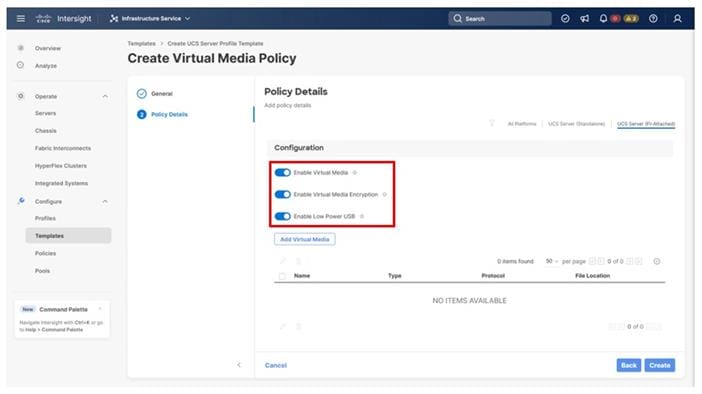Sort table by Name column

[x=302, y=275]
